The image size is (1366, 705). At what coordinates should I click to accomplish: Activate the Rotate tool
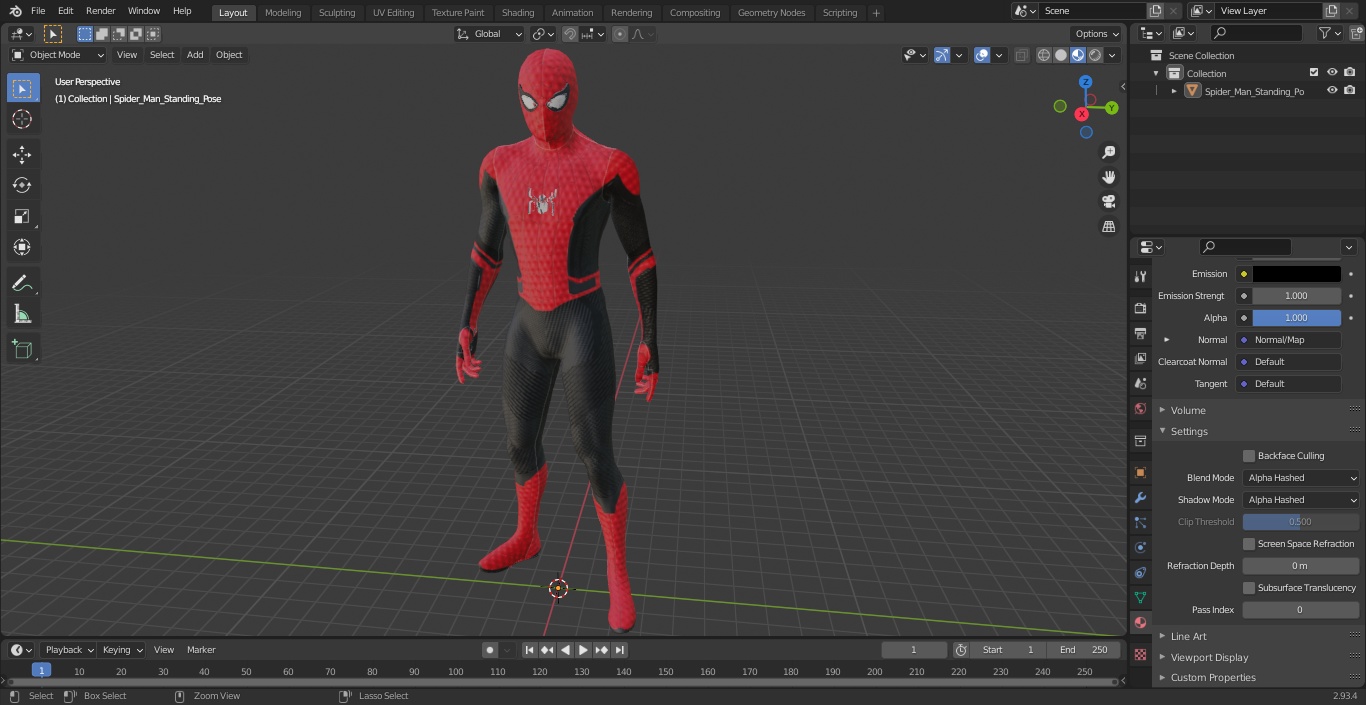pos(22,185)
